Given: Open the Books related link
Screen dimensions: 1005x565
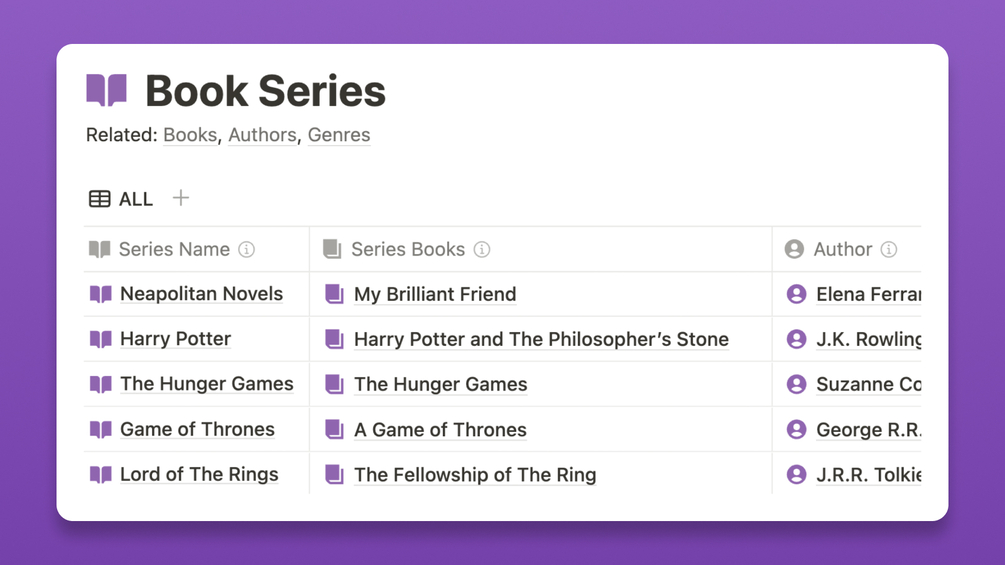Looking at the screenshot, I should tap(190, 135).
